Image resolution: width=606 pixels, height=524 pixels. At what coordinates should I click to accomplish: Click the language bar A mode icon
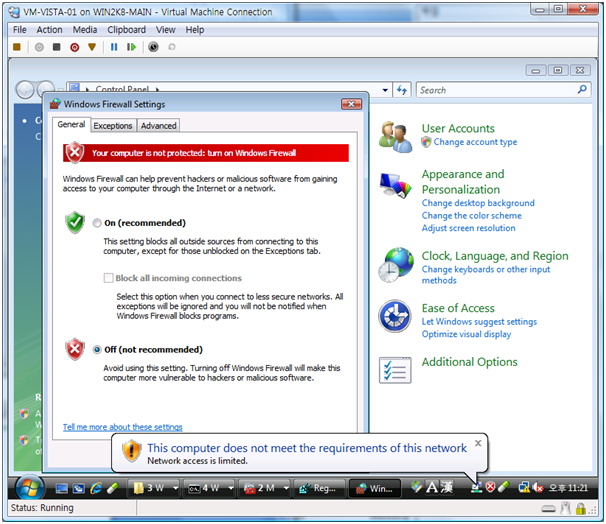pyautogui.click(x=432, y=487)
